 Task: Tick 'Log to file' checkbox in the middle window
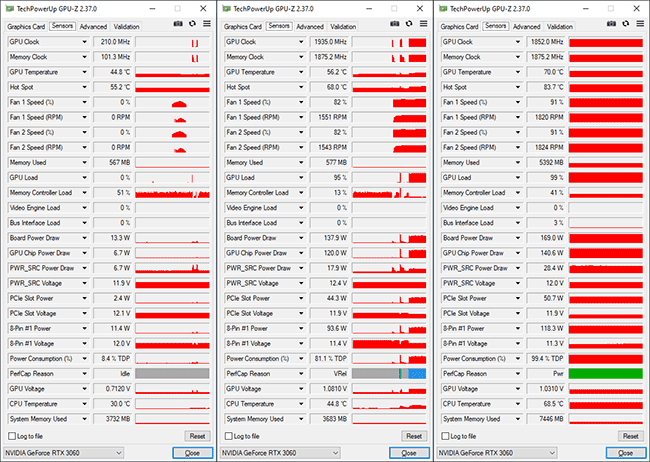point(229,436)
